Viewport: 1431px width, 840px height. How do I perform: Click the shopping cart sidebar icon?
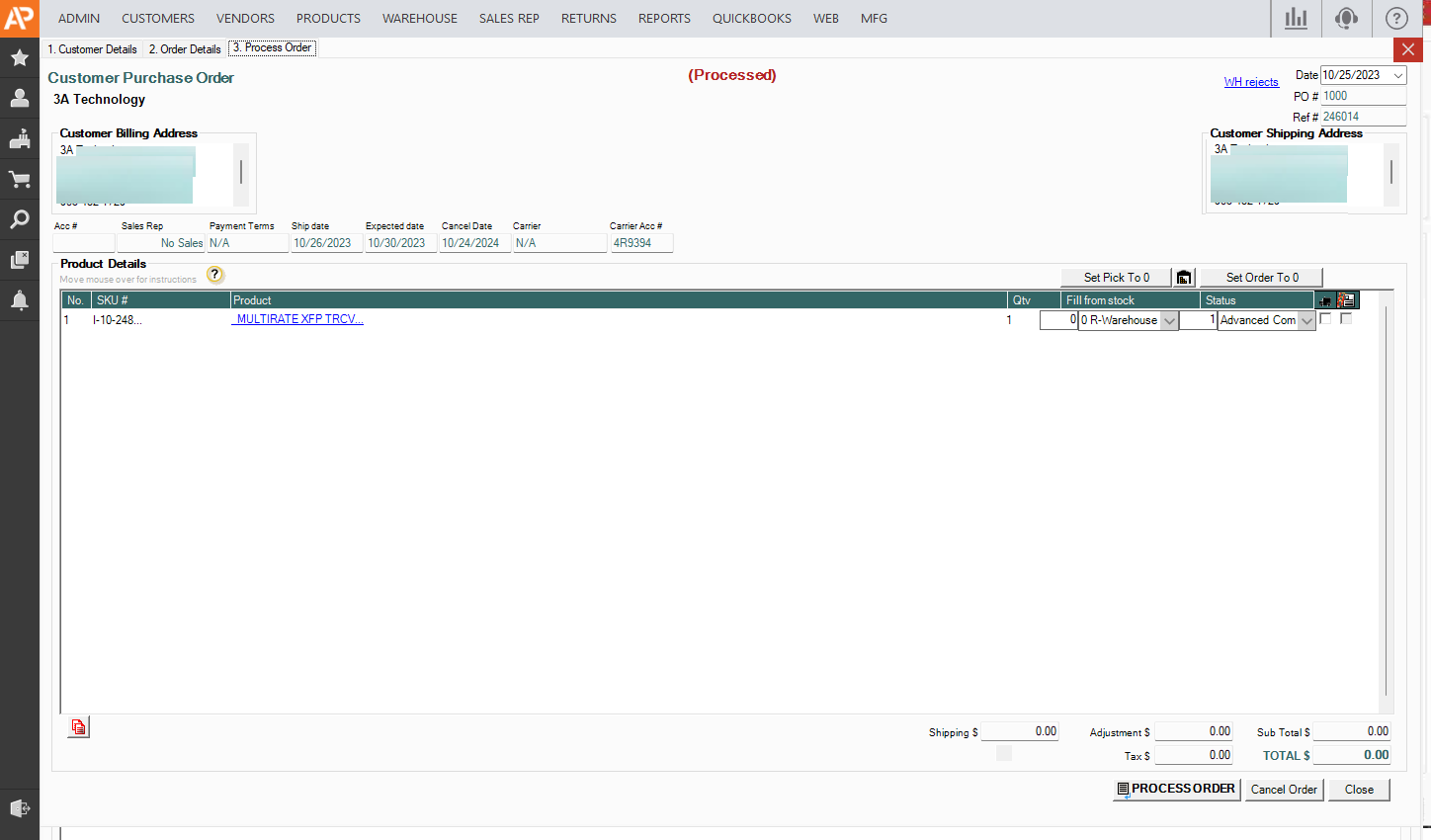pyautogui.click(x=19, y=179)
